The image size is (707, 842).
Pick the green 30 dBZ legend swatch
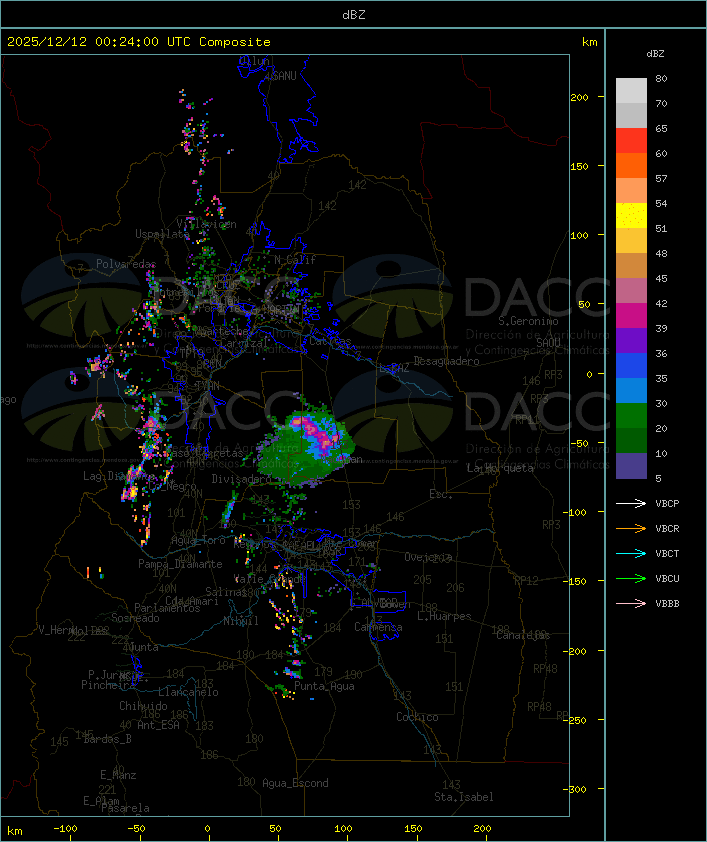pyautogui.click(x=631, y=416)
